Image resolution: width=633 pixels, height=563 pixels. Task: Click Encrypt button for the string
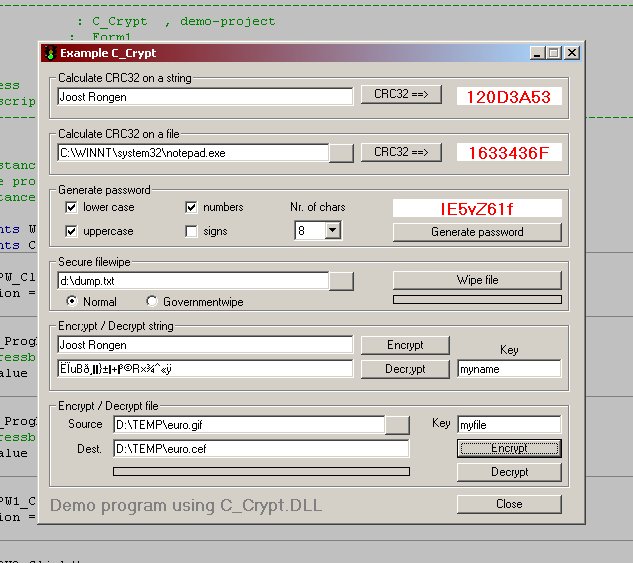(404, 345)
